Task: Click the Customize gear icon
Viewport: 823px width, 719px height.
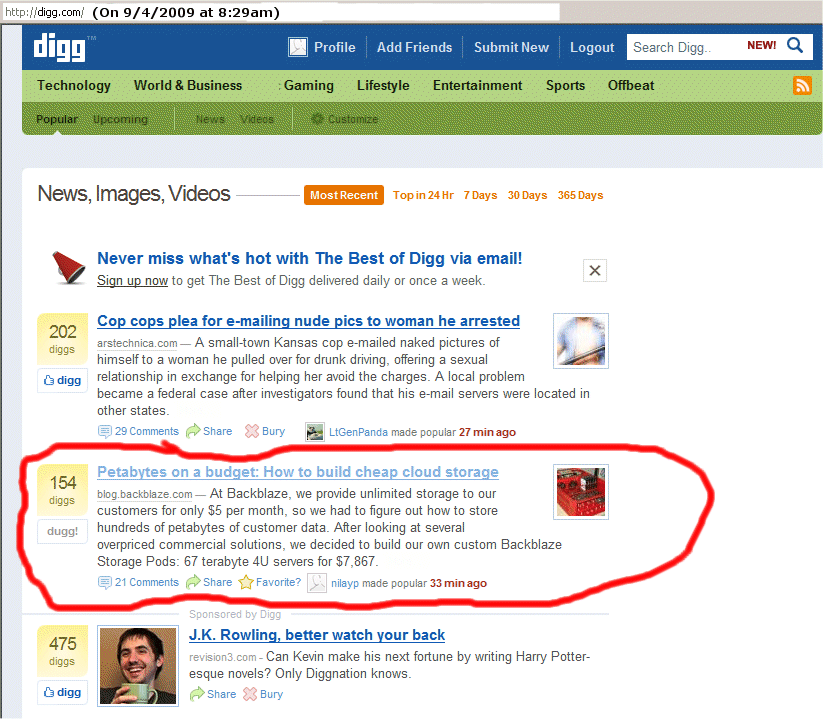Action: [317, 119]
